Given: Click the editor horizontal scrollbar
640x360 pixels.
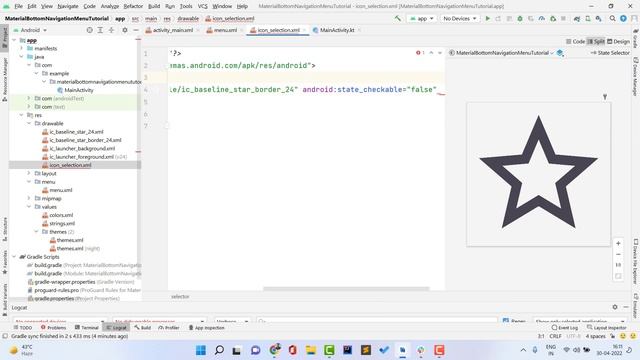Looking at the screenshot, I should coord(346,289).
